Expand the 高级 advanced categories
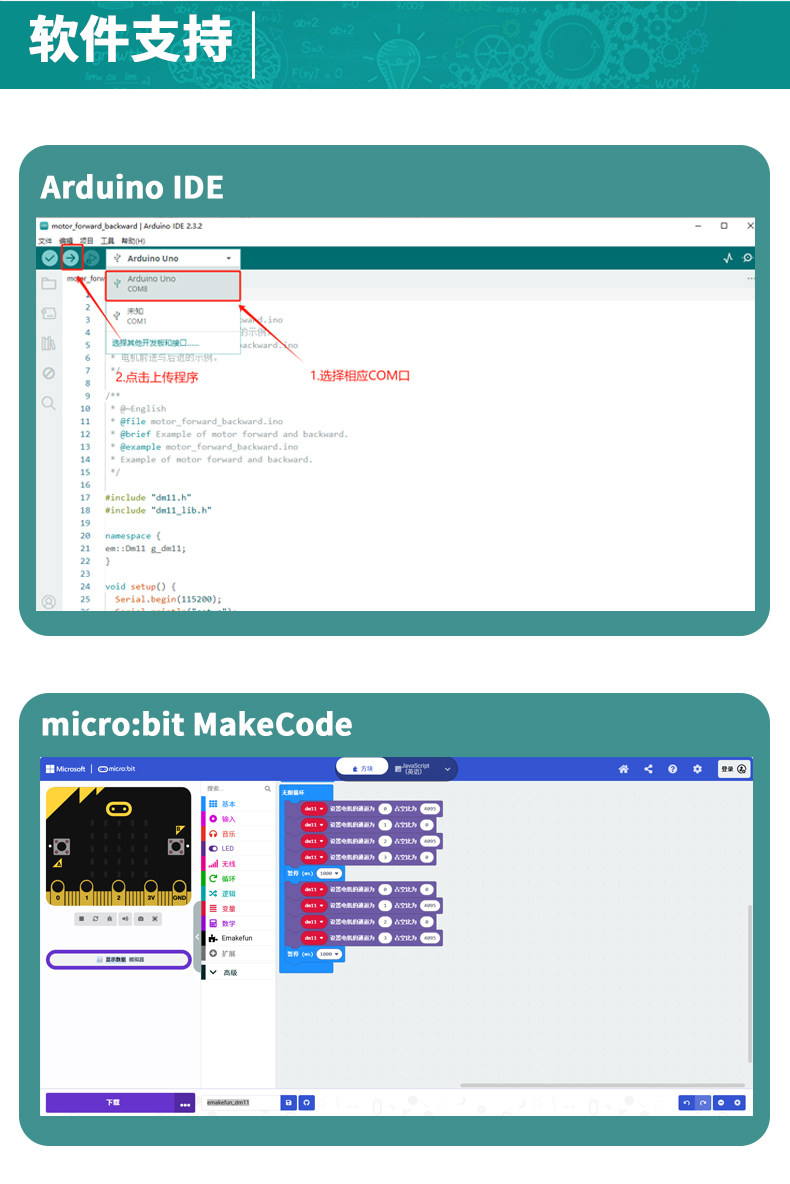This screenshot has height=1184, width=790. (x=239, y=973)
